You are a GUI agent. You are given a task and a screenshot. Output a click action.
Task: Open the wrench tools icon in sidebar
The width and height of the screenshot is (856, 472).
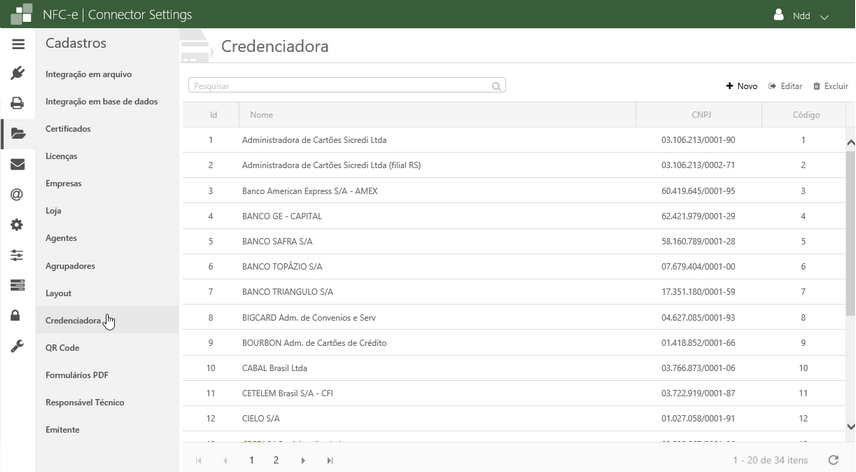click(17, 346)
